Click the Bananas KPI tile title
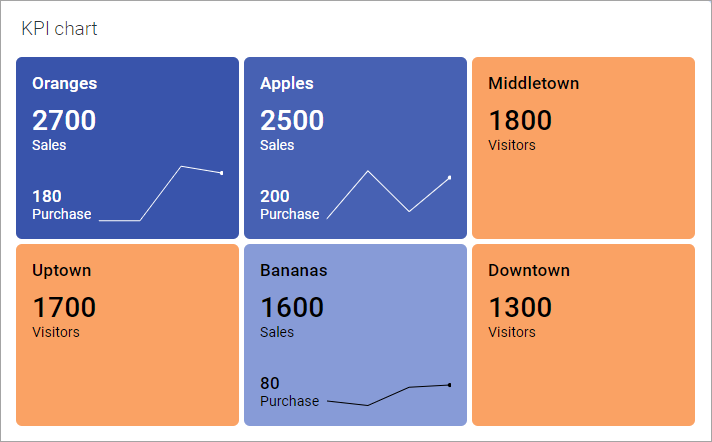 click(293, 270)
